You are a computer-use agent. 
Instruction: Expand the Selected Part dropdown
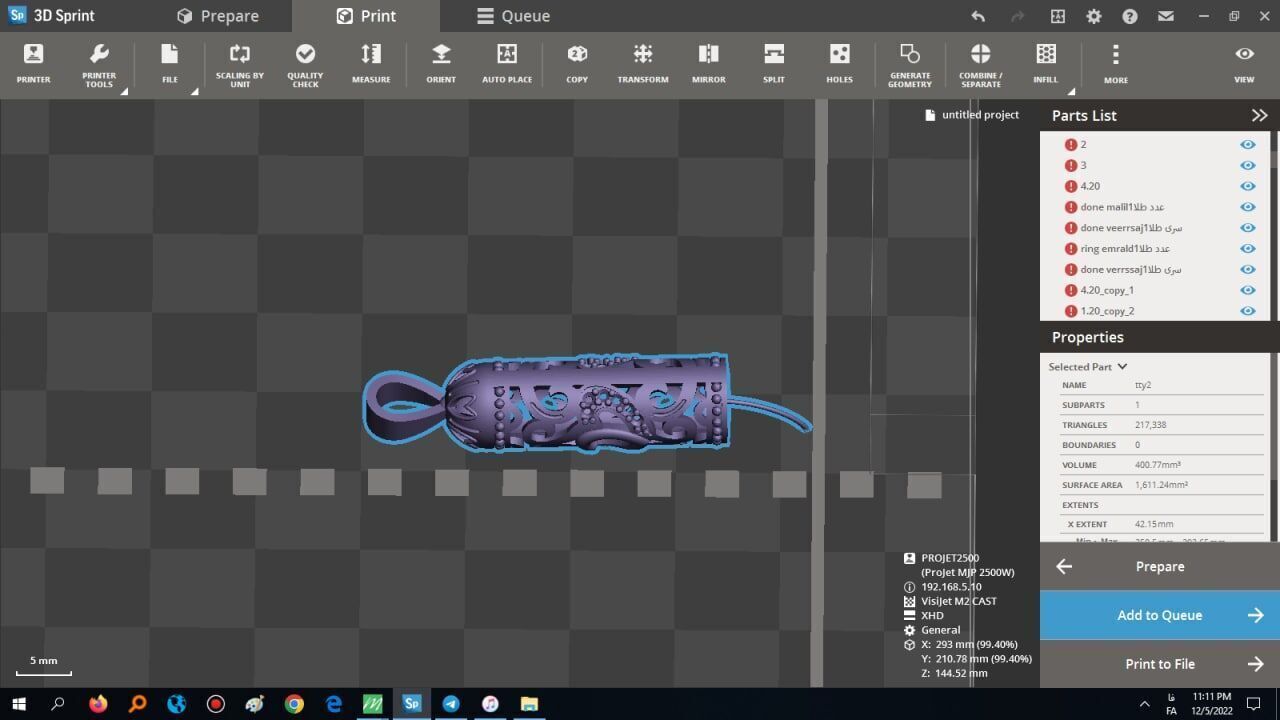click(1122, 366)
